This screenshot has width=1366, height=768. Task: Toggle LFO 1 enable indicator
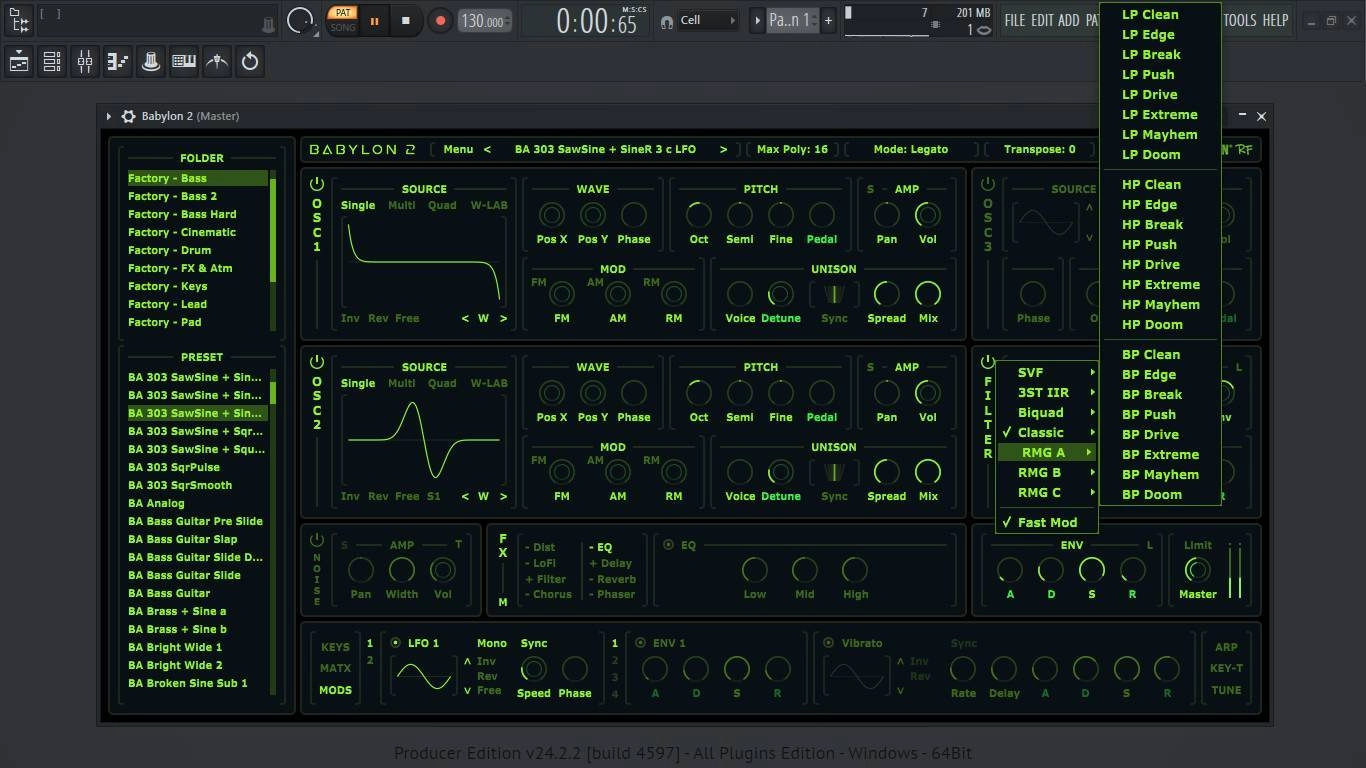click(396, 643)
